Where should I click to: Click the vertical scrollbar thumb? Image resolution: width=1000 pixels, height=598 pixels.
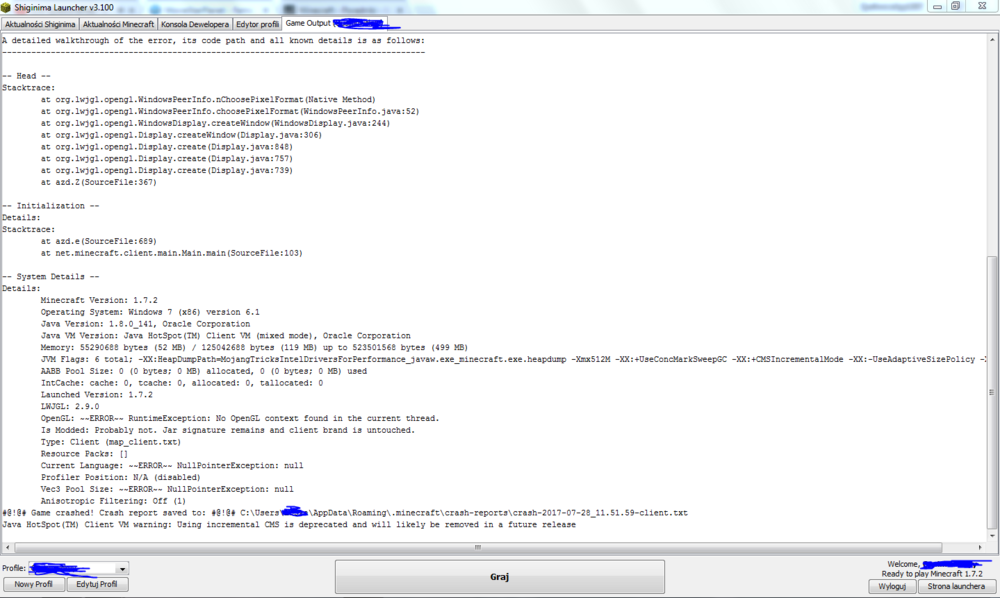pyautogui.click(x=992, y=392)
